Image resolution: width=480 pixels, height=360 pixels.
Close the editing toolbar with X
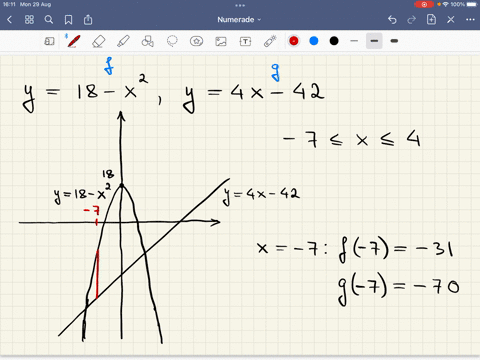(x=451, y=20)
